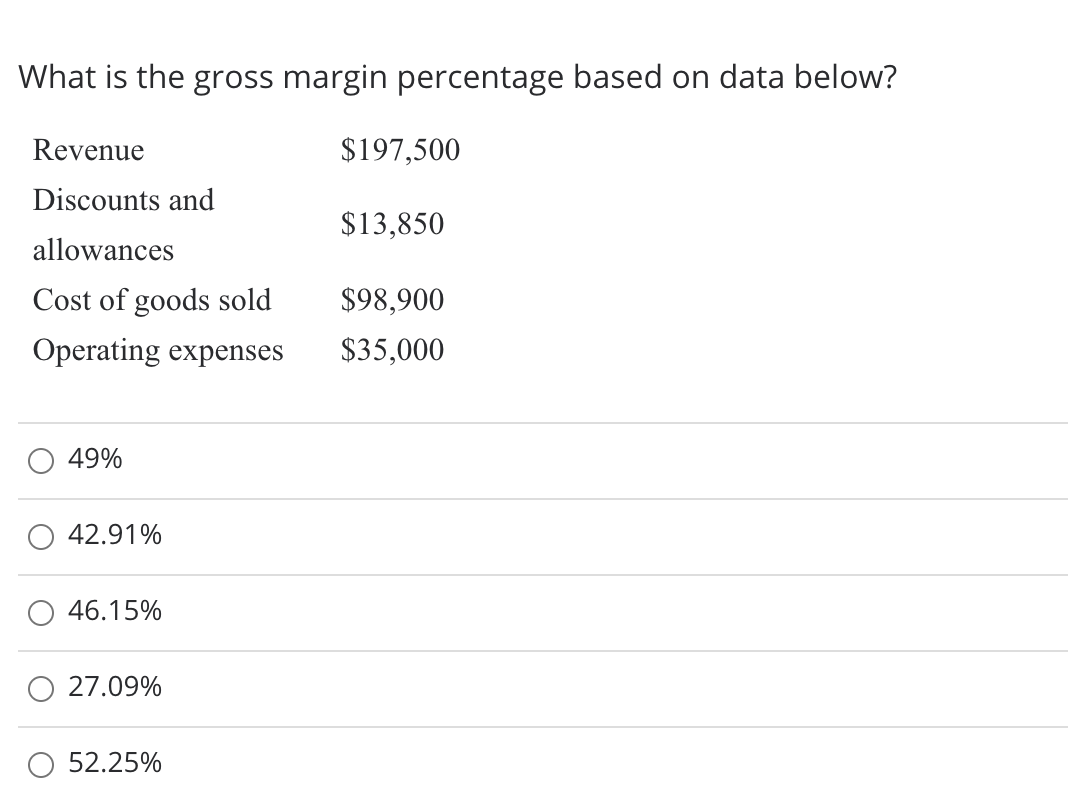Select the 52.25% answer option

pos(40,764)
